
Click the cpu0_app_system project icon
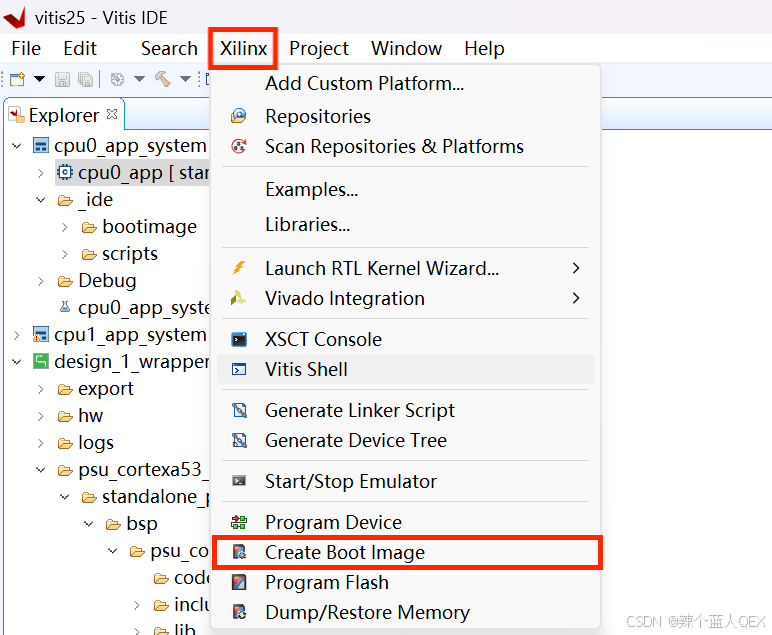[x=40, y=146]
